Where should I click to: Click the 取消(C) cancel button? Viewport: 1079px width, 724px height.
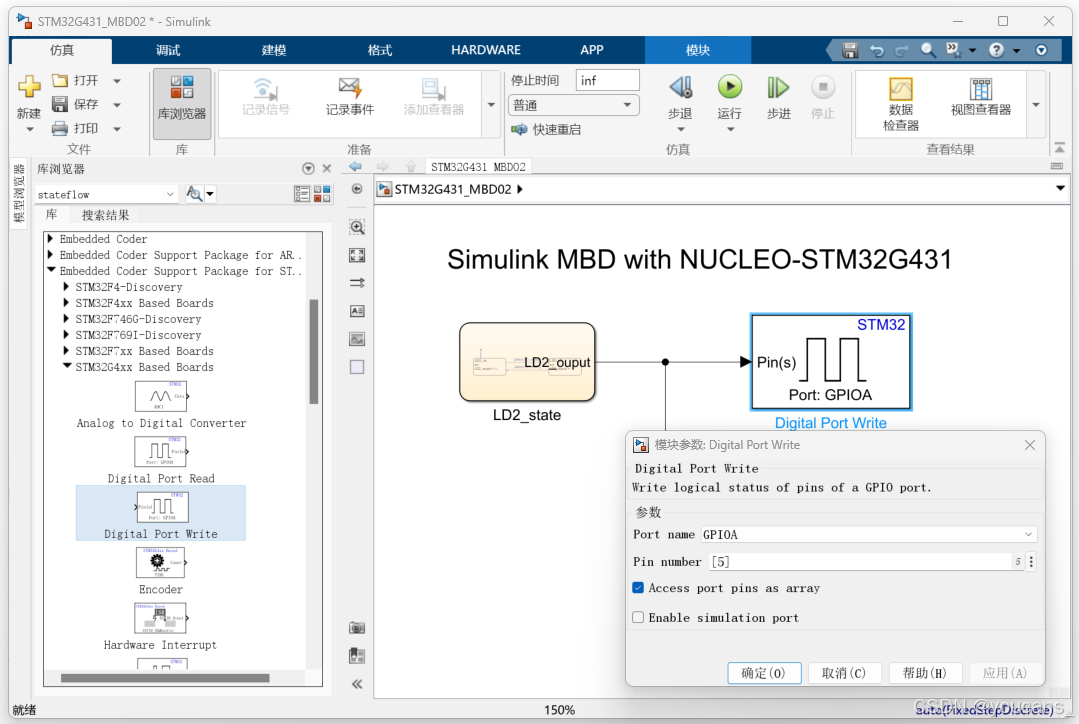844,673
